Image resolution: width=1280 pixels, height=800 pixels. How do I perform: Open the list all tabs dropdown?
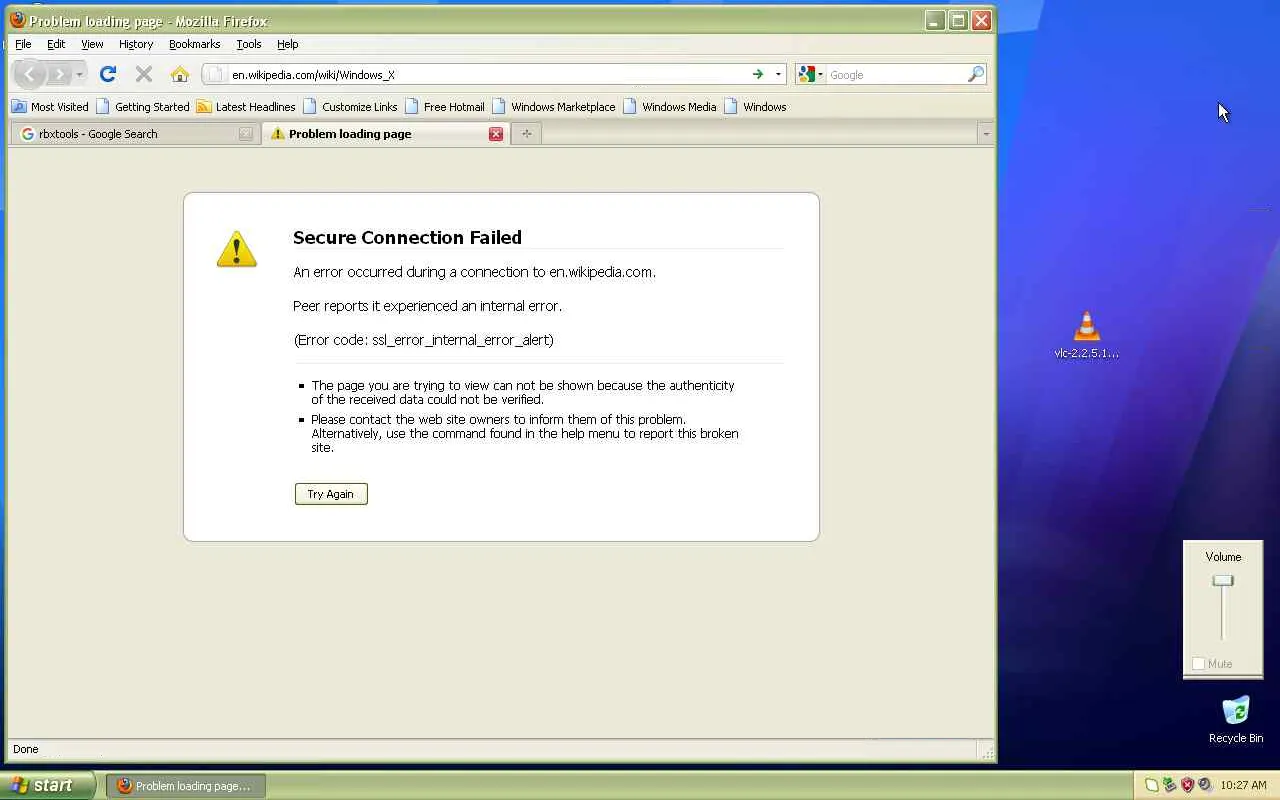(985, 134)
